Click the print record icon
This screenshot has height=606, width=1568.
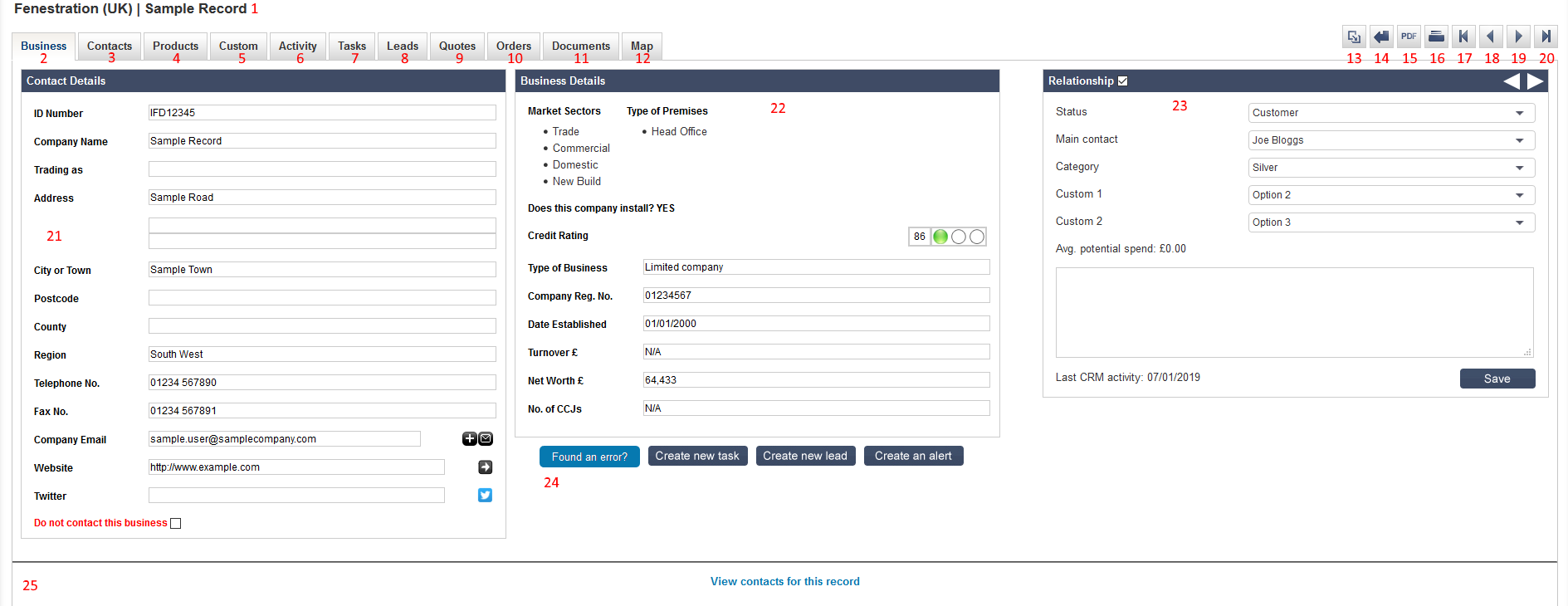pyautogui.click(x=1436, y=37)
